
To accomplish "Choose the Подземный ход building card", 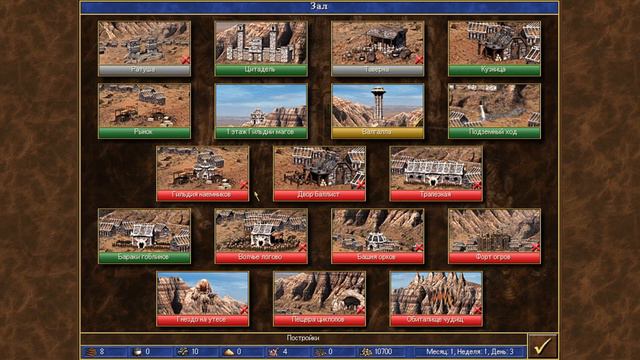I will tap(494, 111).
